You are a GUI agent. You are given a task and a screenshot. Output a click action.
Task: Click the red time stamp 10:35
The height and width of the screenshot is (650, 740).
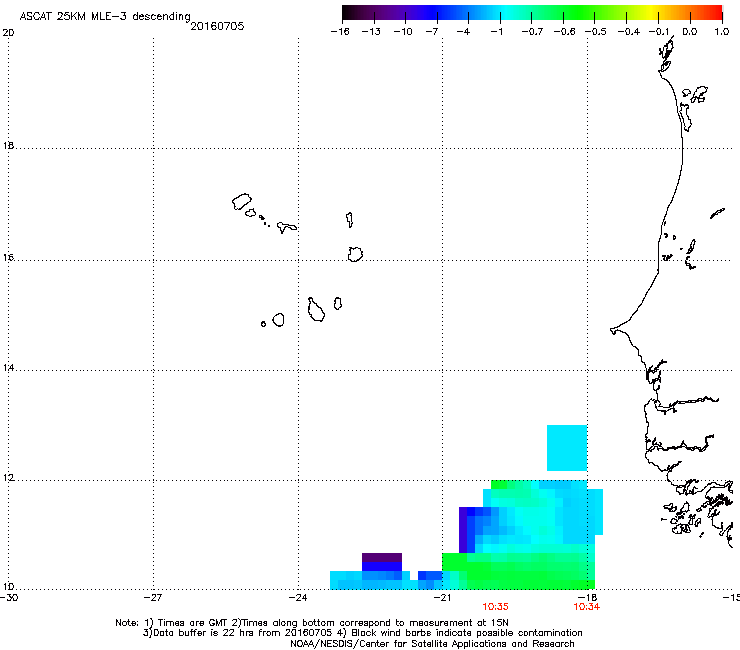click(495, 607)
